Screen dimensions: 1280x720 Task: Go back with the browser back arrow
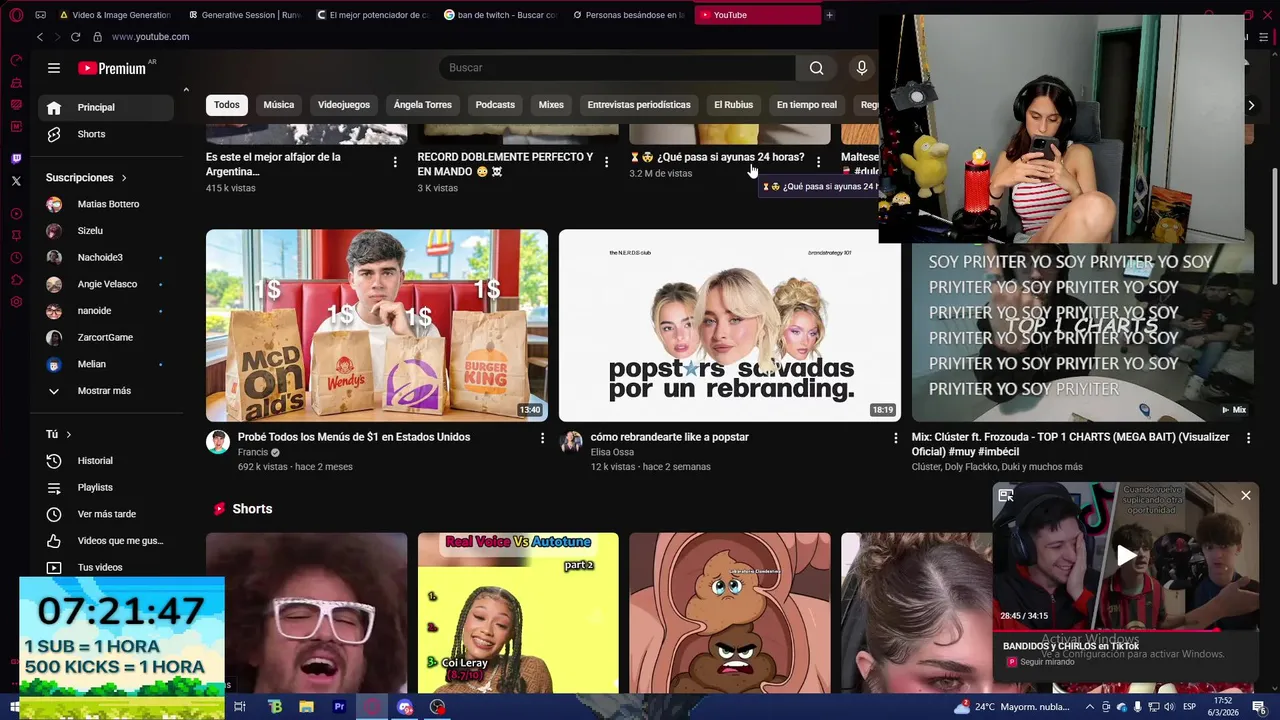click(40, 37)
